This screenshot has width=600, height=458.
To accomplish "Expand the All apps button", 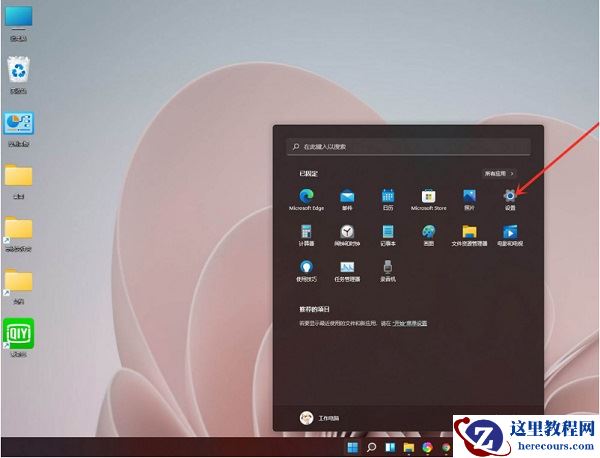I will click(x=499, y=174).
